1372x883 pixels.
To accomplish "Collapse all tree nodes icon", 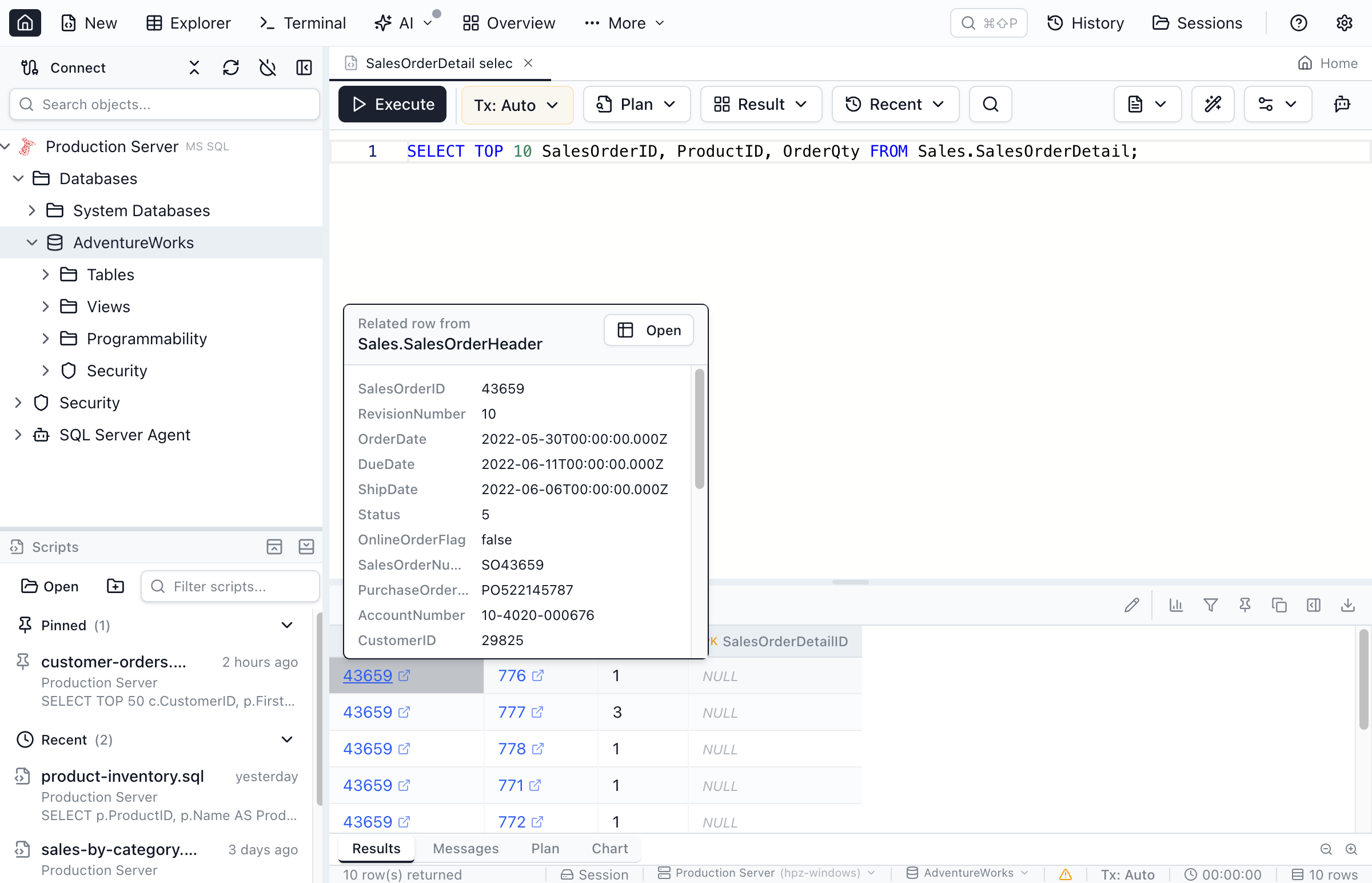I will coord(194,67).
